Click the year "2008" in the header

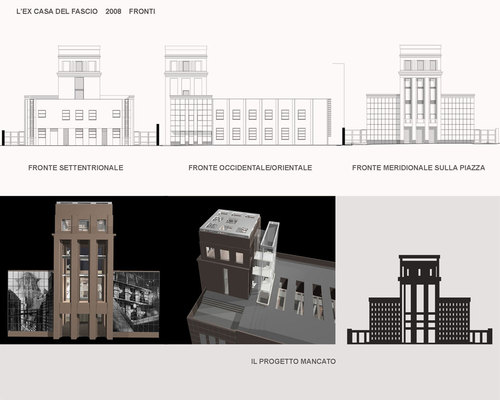click(x=113, y=11)
